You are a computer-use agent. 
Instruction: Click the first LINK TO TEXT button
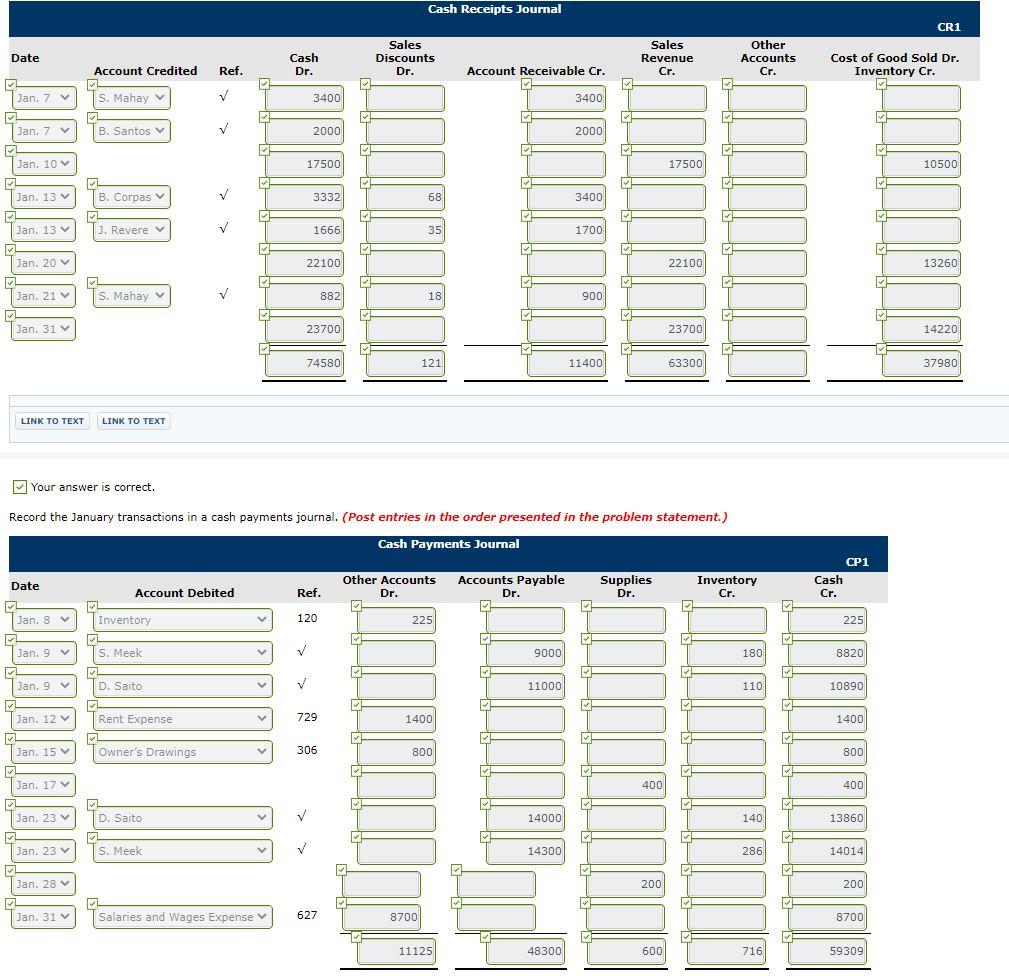point(51,421)
